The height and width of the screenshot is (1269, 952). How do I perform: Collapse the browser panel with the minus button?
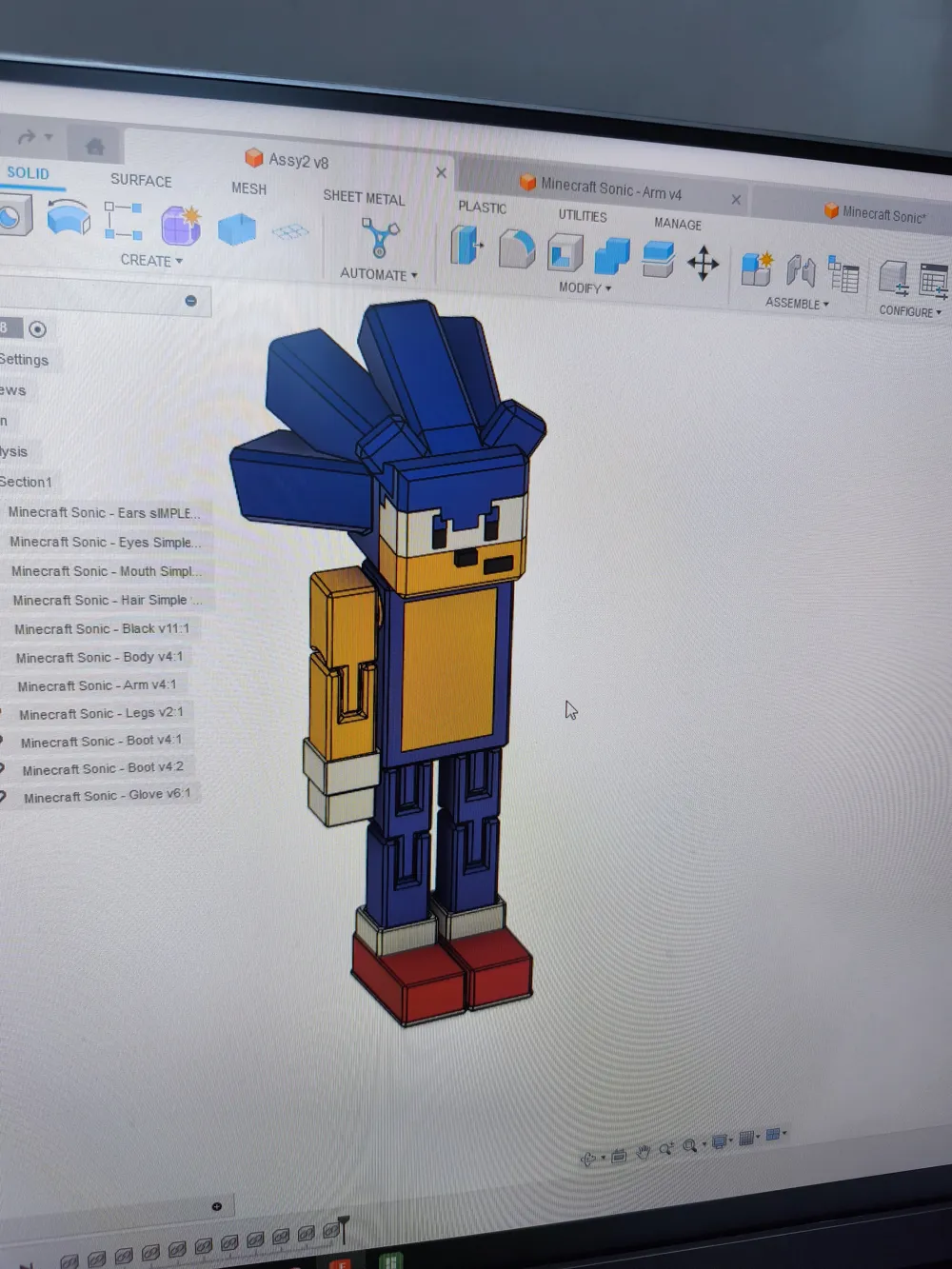point(190,301)
